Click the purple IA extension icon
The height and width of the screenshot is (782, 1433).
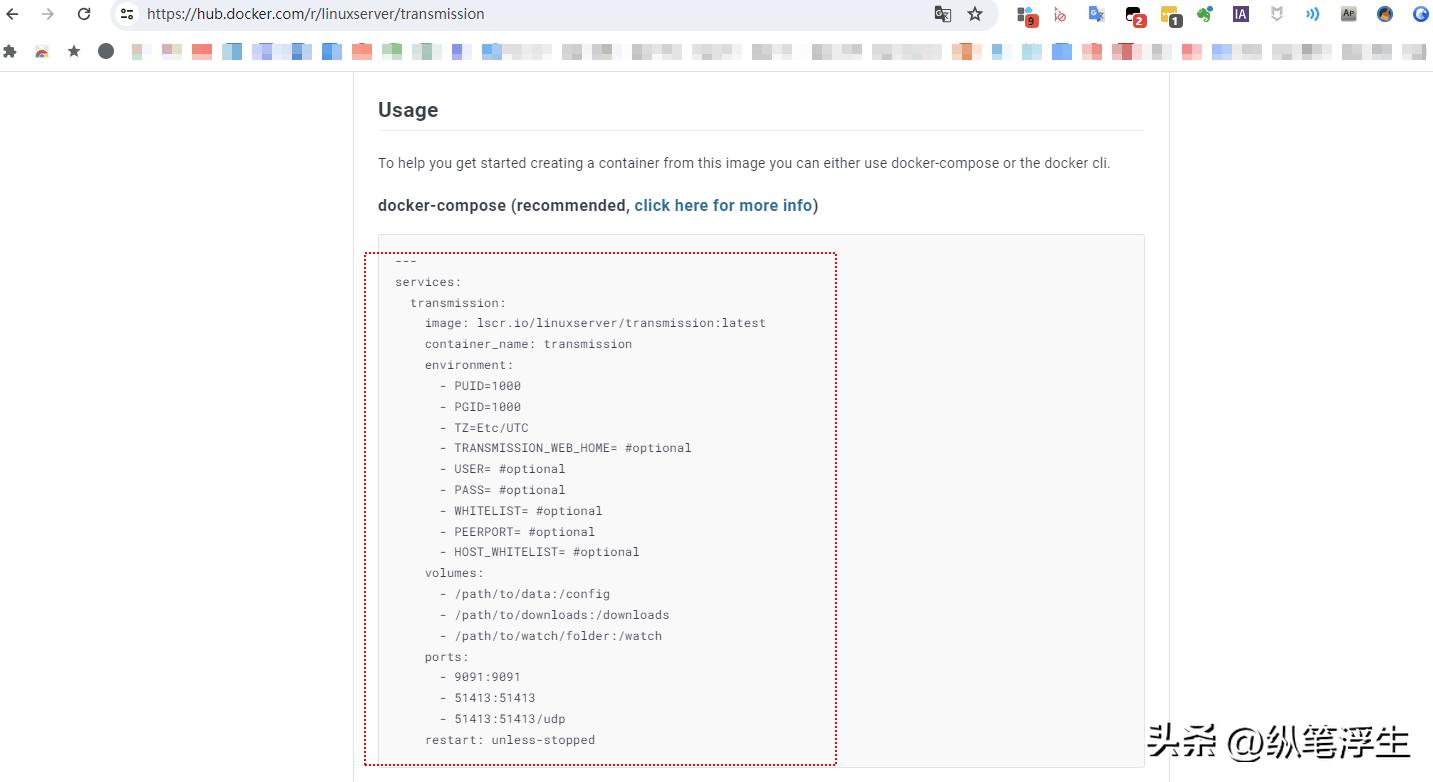(x=1241, y=14)
